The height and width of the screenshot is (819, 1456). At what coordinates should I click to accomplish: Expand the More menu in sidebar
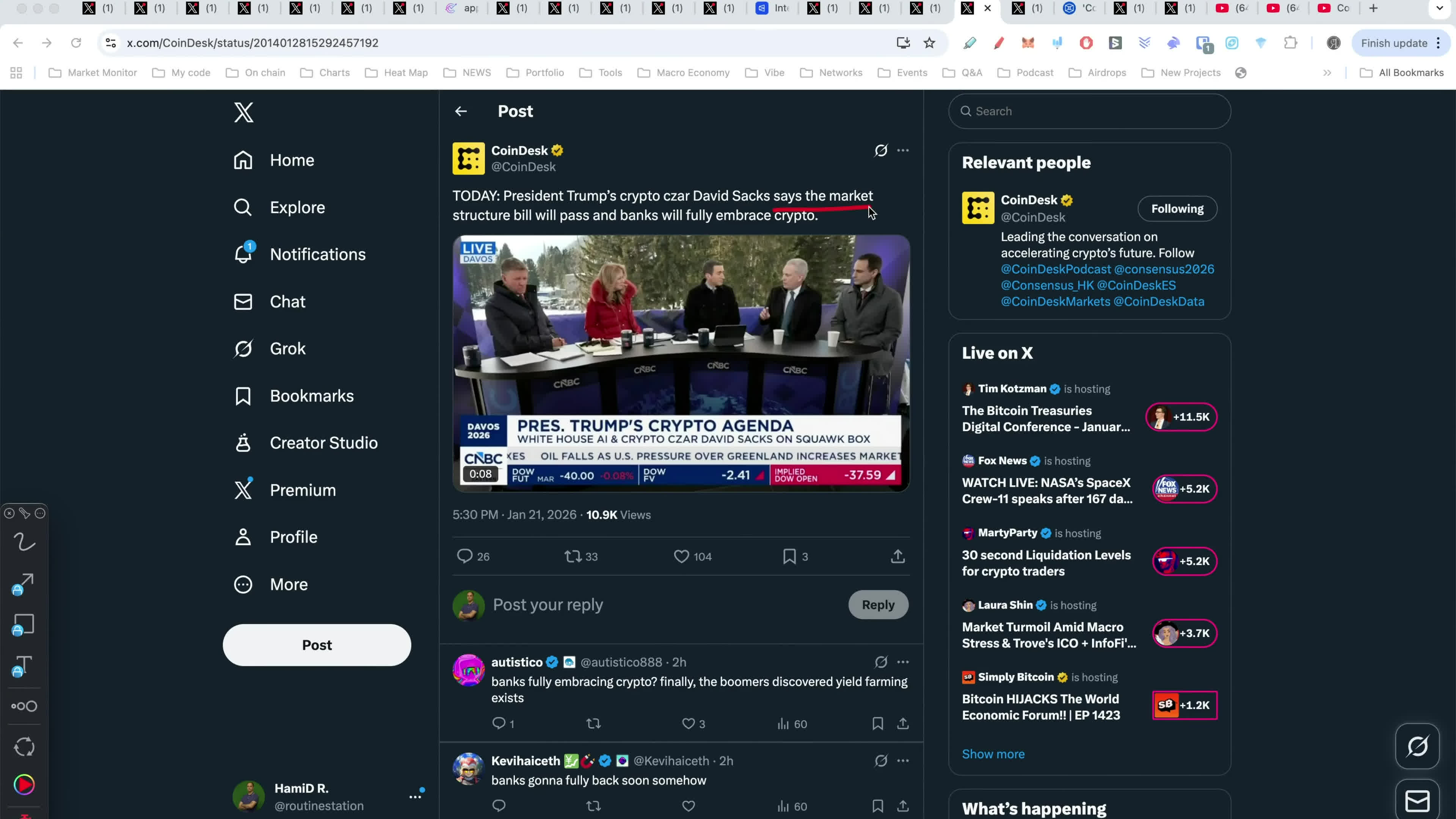click(x=271, y=584)
